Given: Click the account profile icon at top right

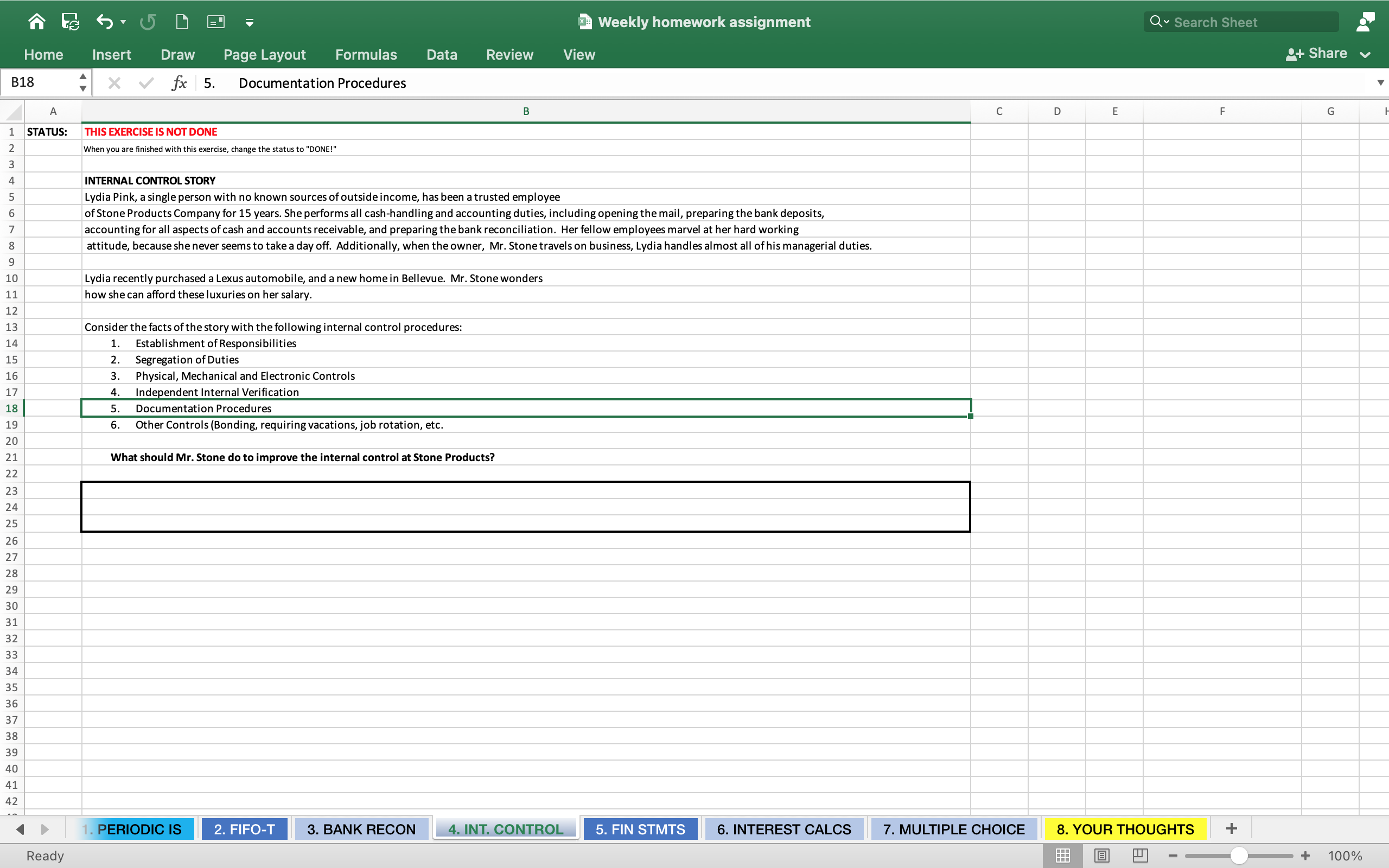Looking at the screenshot, I should [x=1365, y=22].
